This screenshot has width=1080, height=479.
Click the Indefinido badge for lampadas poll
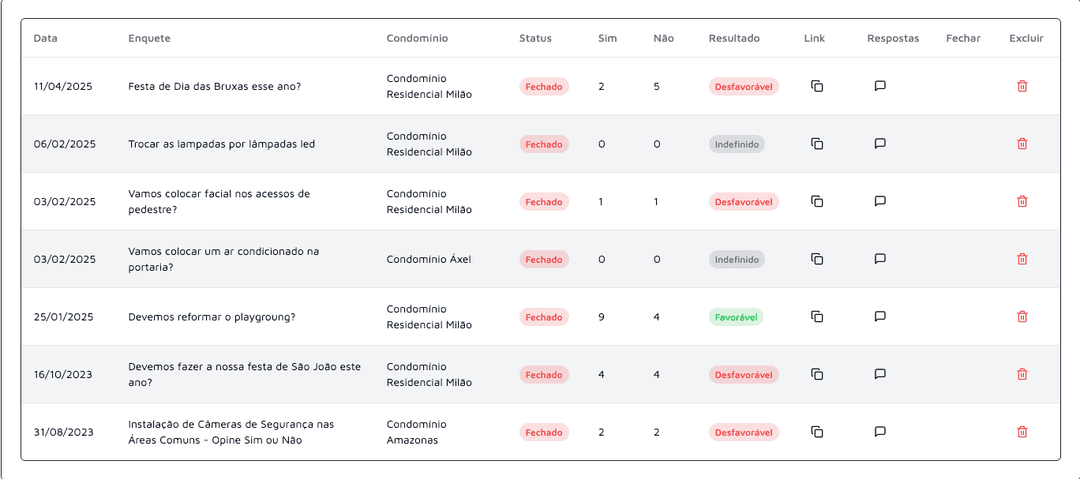pos(736,144)
